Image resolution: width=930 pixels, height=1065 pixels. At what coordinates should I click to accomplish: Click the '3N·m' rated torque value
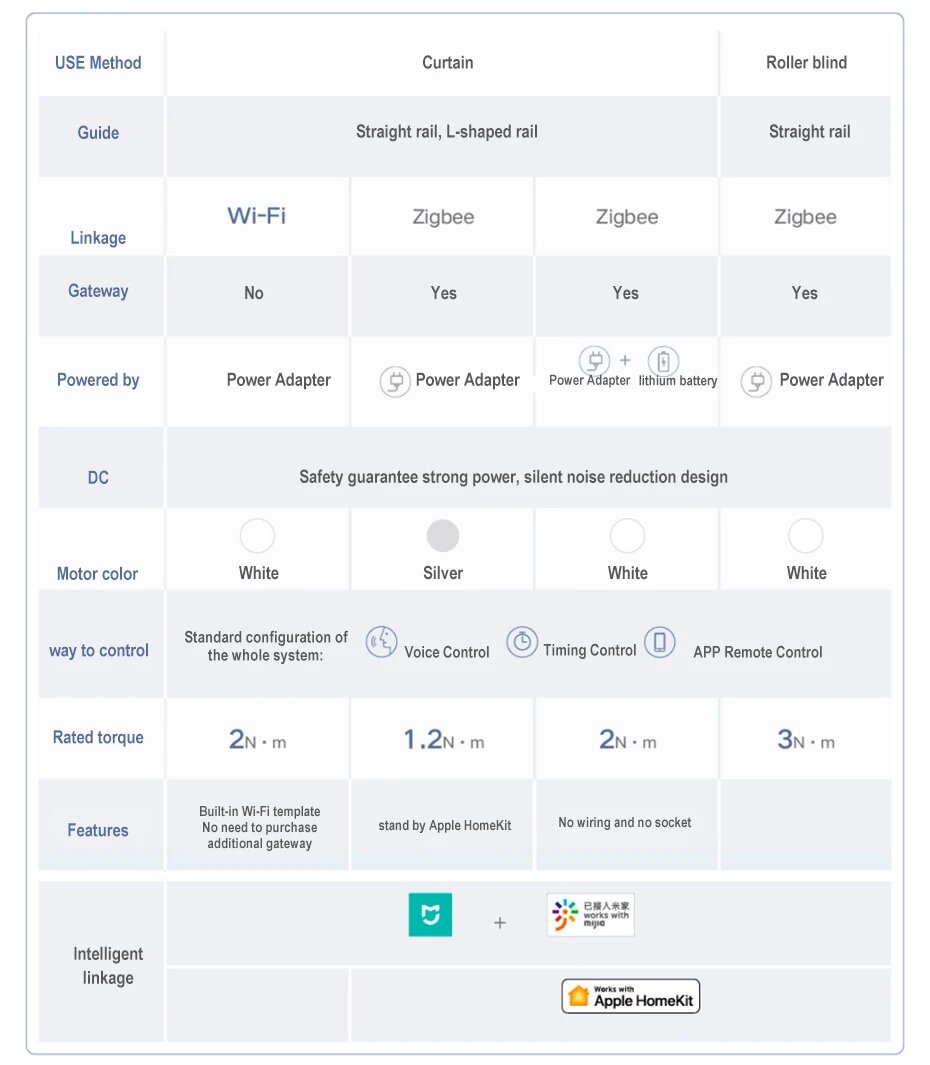click(806, 740)
